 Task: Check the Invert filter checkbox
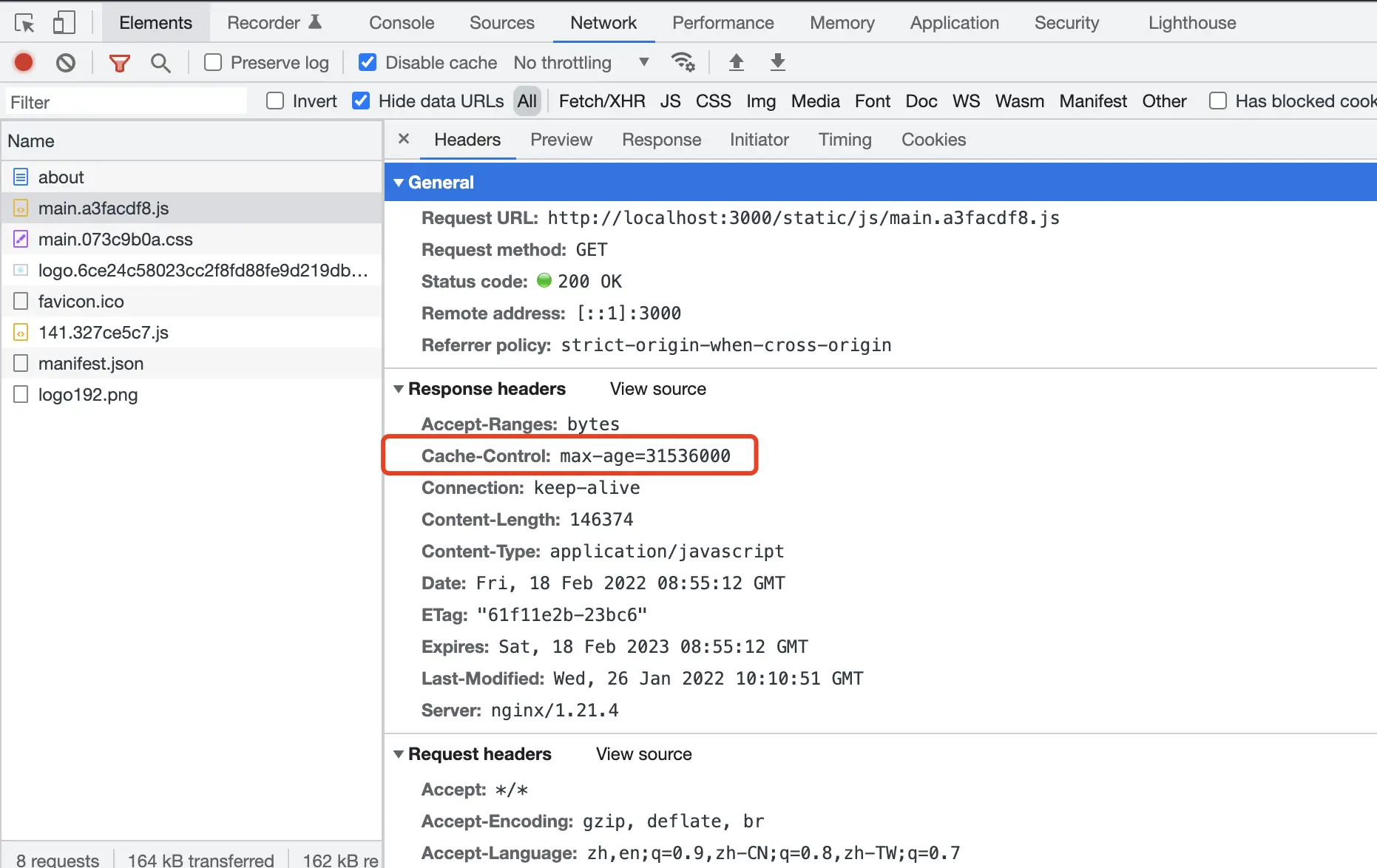pyautogui.click(x=275, y=101)
